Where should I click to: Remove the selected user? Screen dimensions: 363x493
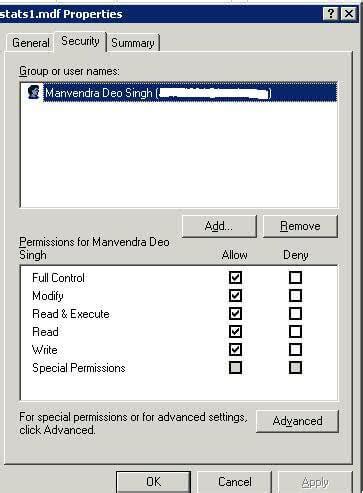(x=300, y=226)
